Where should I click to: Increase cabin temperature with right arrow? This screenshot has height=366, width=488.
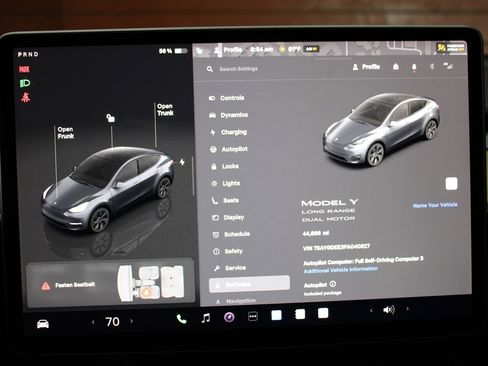(132, 321)
